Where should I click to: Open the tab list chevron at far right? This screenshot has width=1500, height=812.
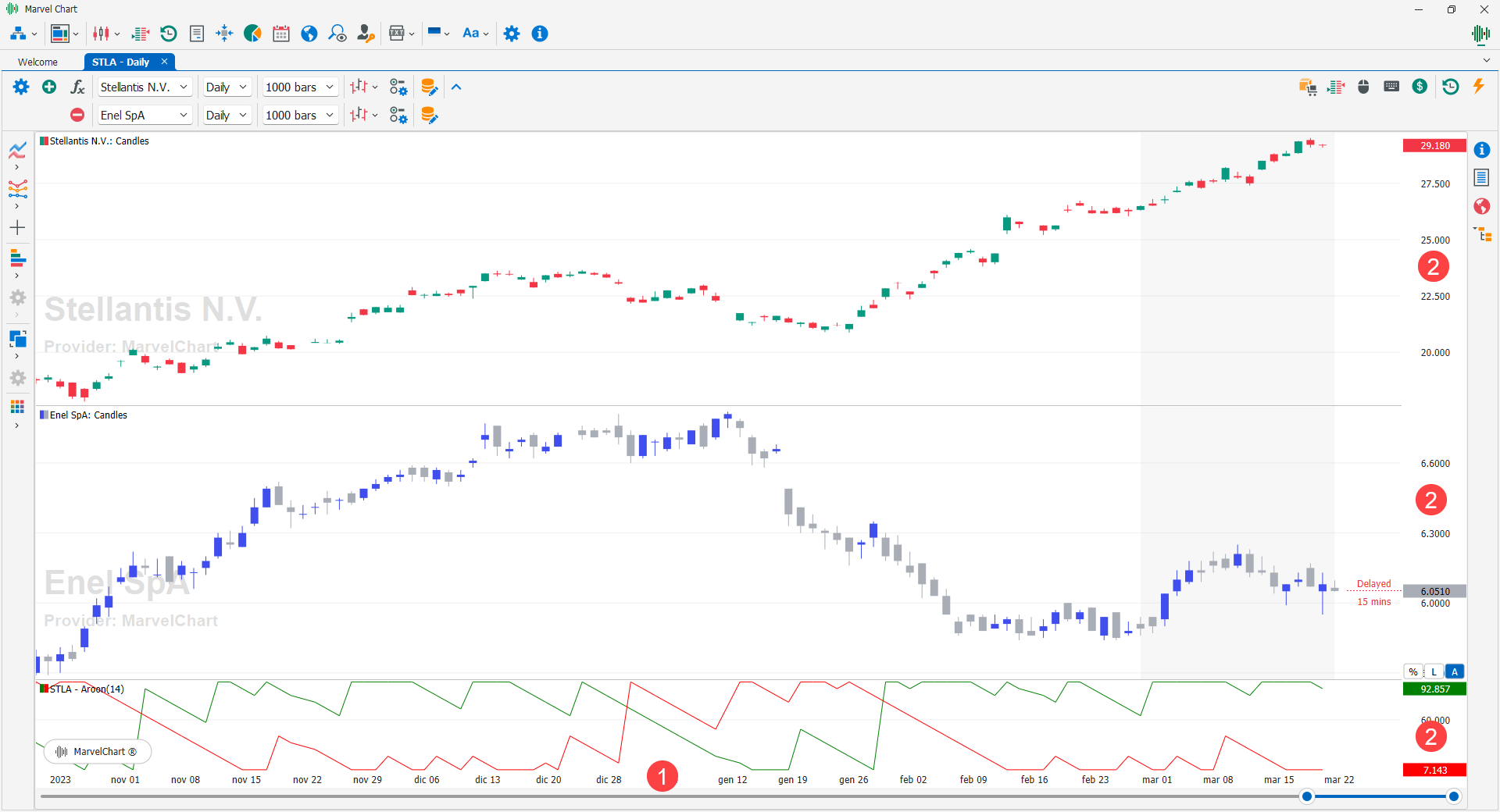pos(1486,60)
